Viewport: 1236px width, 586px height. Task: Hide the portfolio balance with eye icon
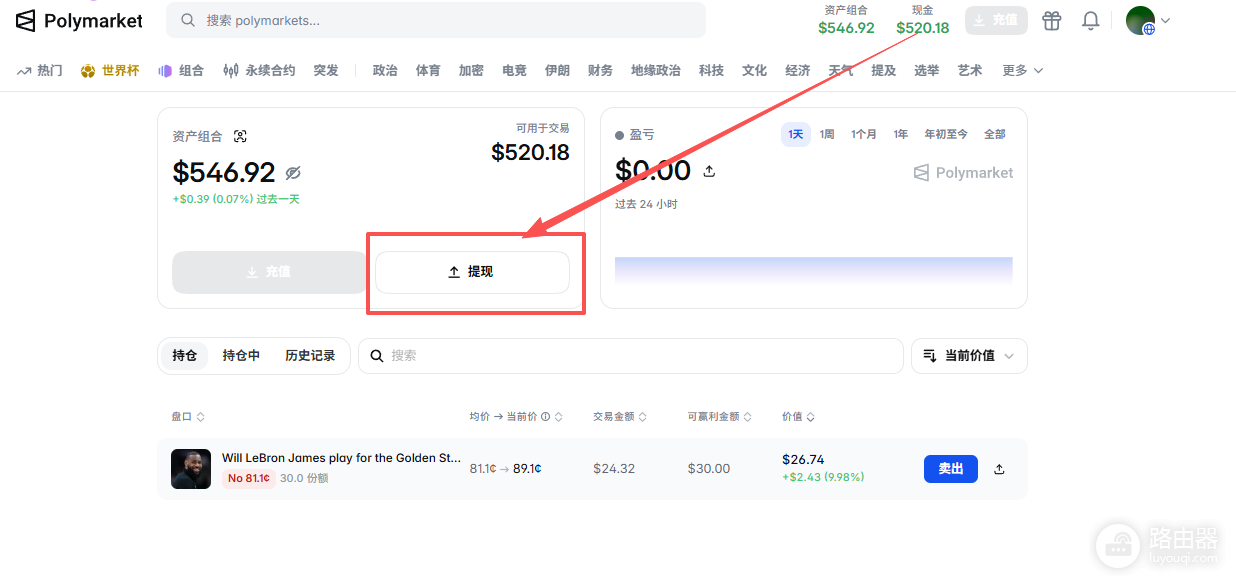(x=293, y=173)
